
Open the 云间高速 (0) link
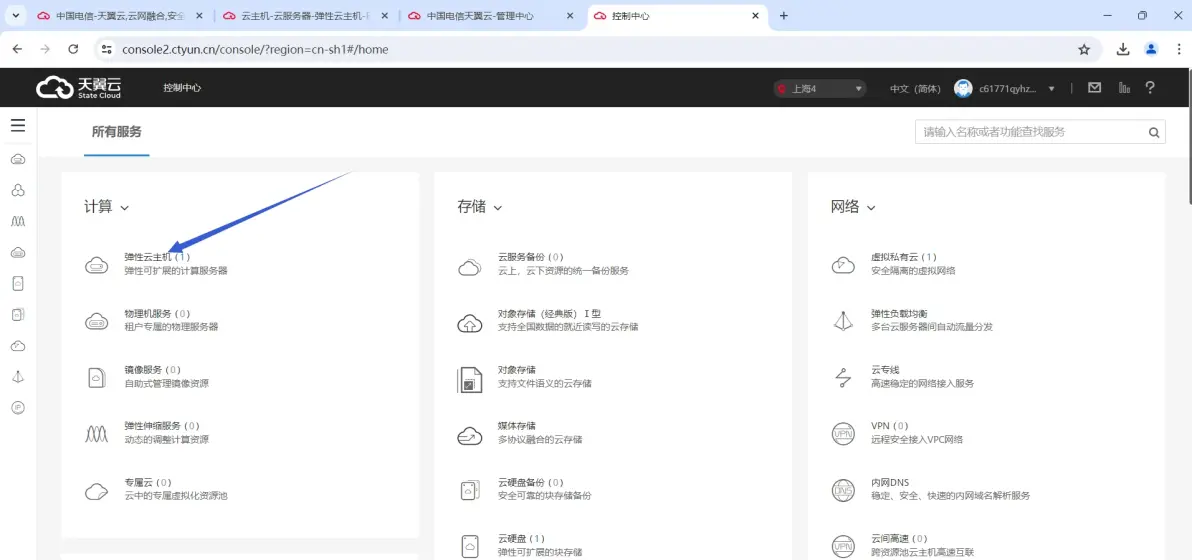(899, 538)
